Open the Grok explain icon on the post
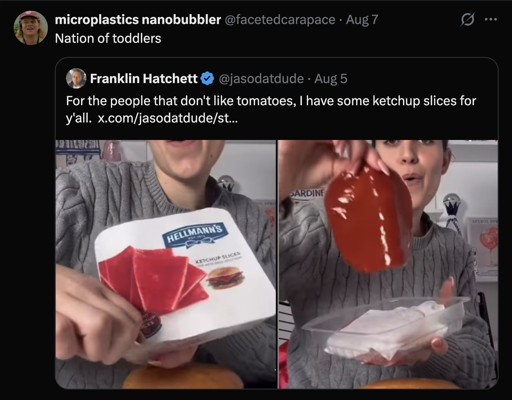This screenshot has width=512, height=400. pyautogui.click(x=467, y=20)
